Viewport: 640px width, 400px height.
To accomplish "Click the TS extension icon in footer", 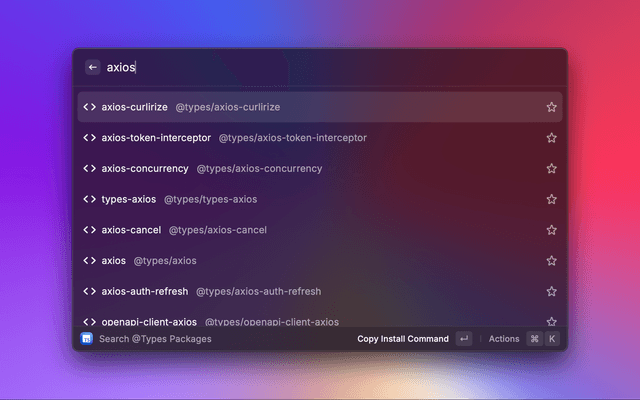I will point(87,339).
